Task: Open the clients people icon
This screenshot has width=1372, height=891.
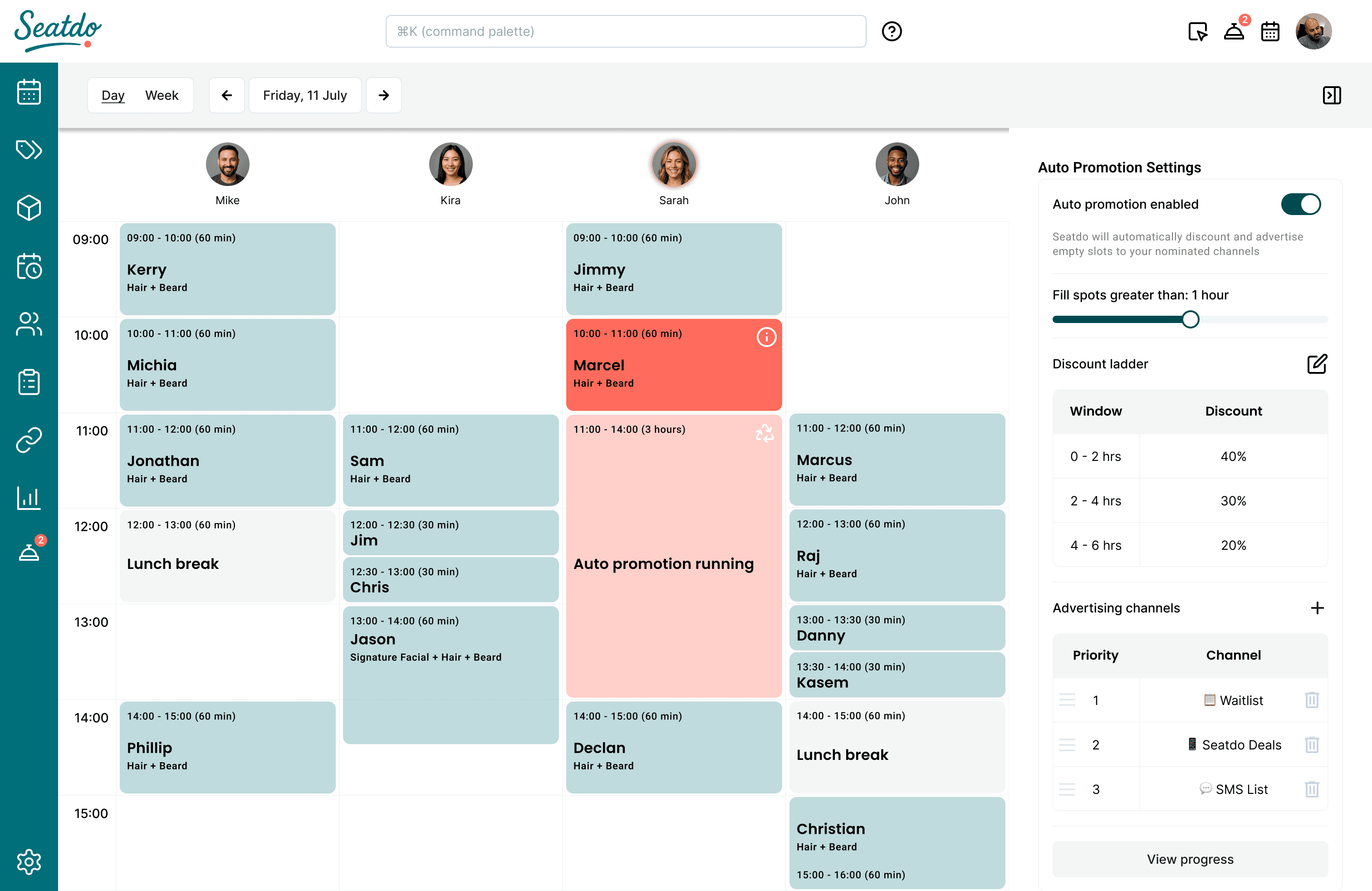Action: click(29, 324)
